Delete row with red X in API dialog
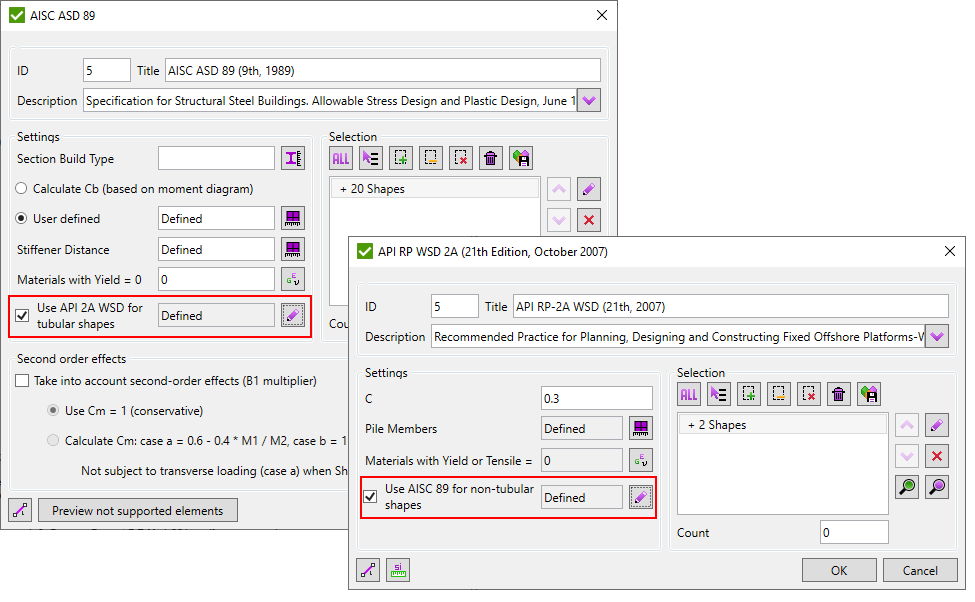The image size is (975, 602). pos(937,456)
